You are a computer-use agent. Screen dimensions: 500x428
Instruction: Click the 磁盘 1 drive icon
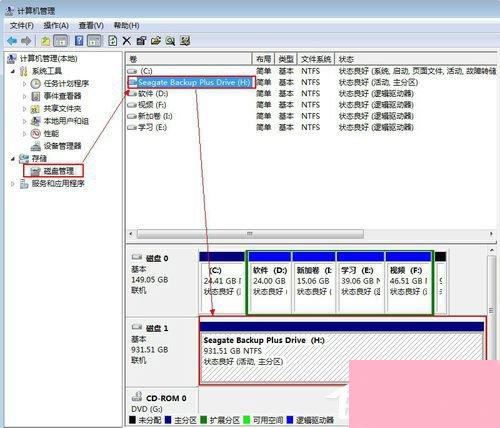coord(137,327)
